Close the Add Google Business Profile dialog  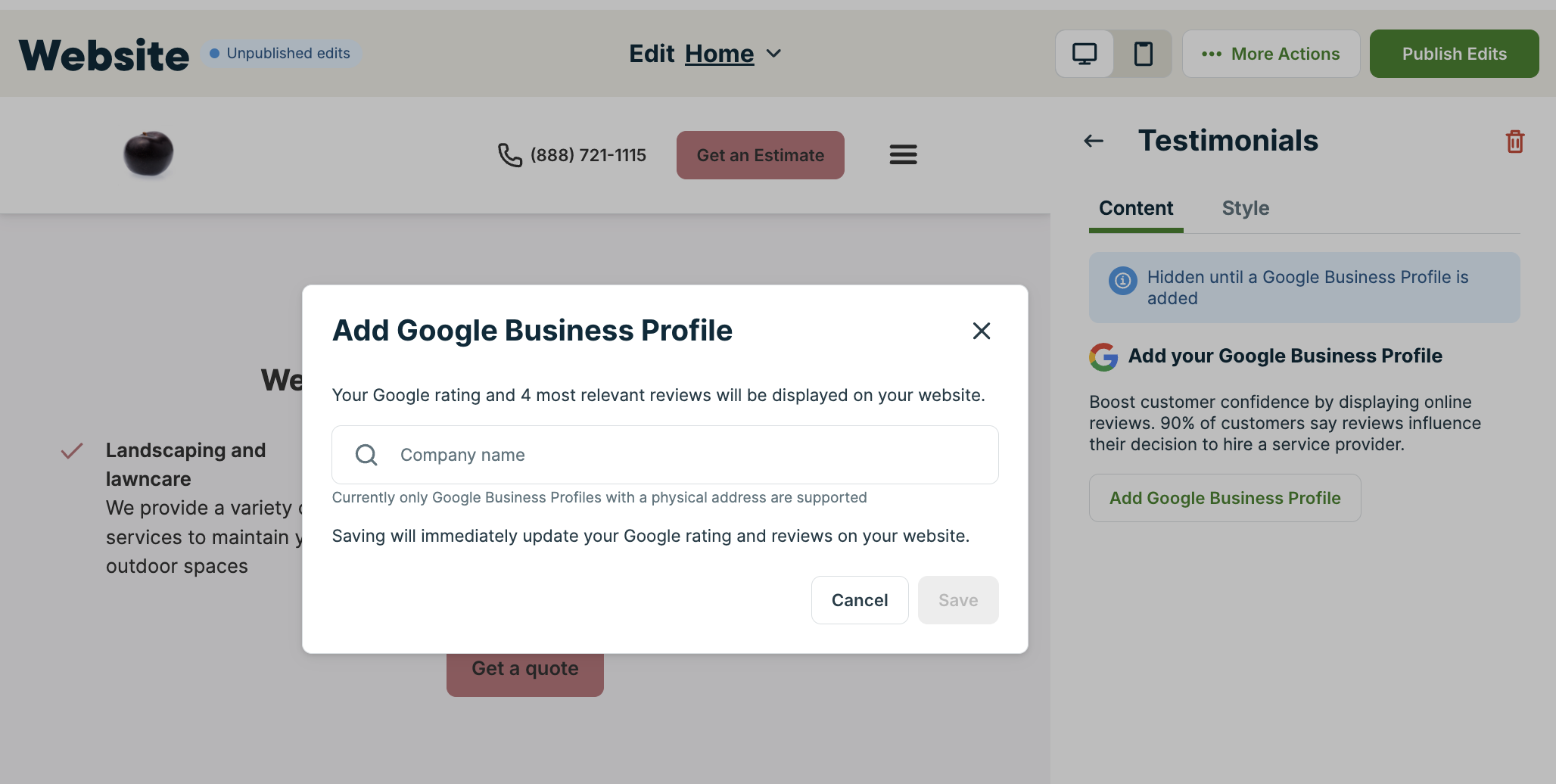981,331
